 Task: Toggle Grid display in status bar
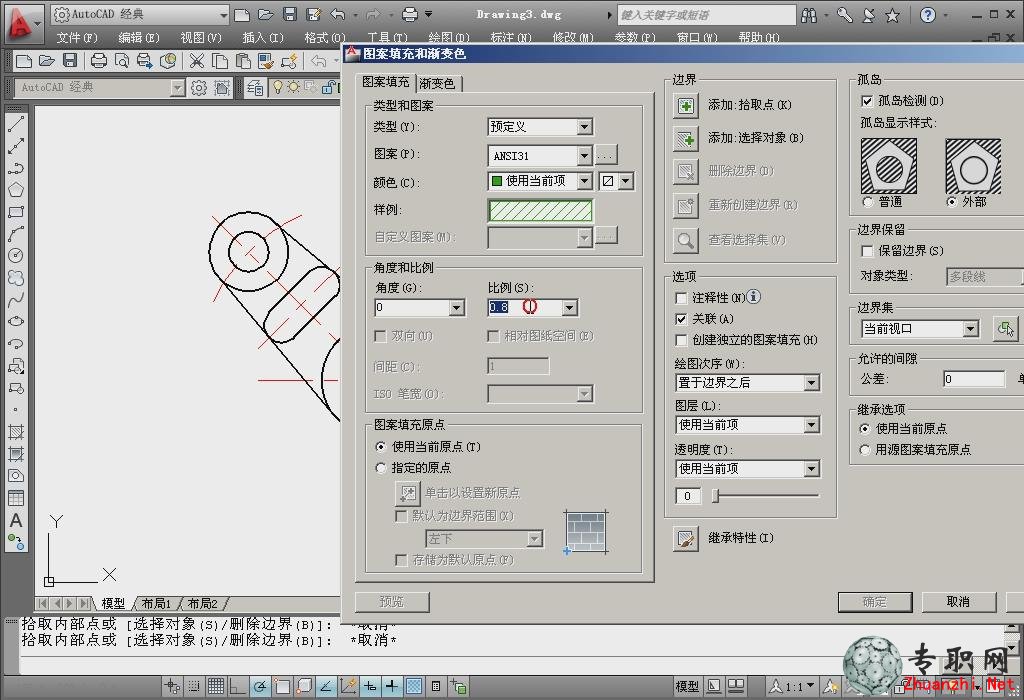click(x=216, y=686)
